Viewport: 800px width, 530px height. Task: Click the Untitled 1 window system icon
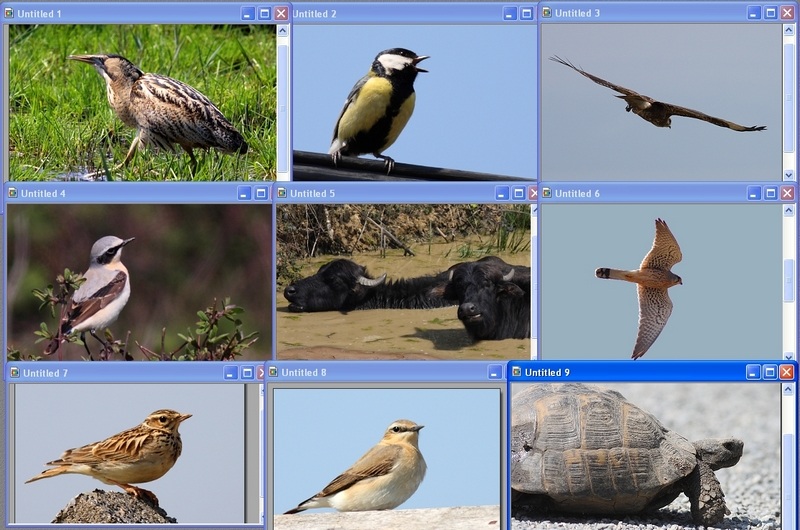pos(9,14)
